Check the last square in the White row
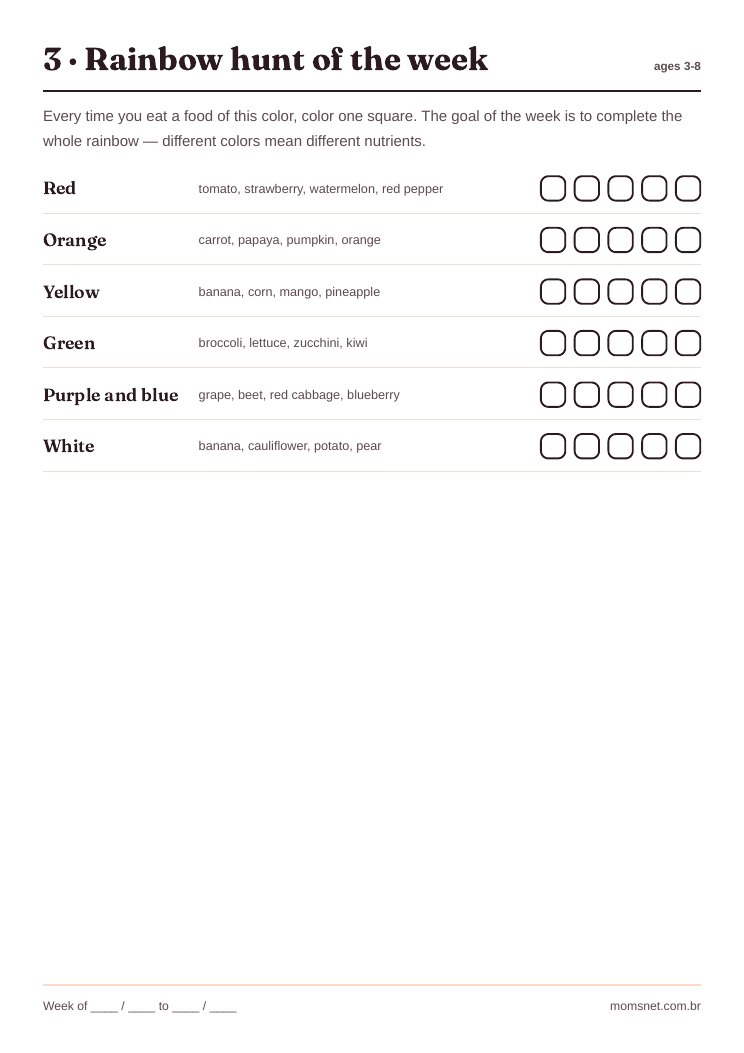The image size is (744, 1053). coord(688,446)
